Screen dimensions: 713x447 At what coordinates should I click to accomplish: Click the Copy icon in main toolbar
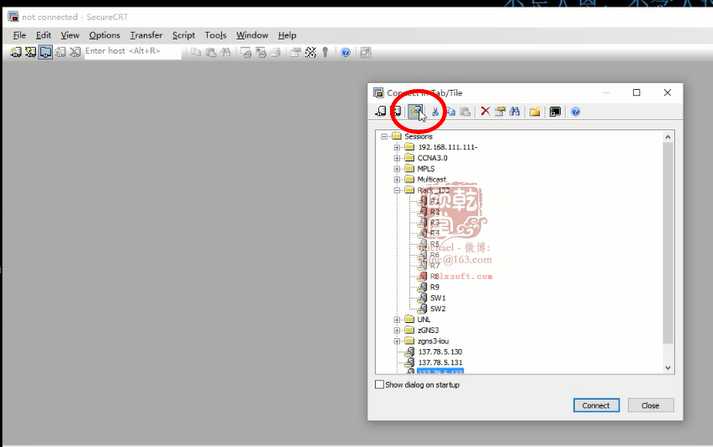pyautogui.click(x=196, y=52)
